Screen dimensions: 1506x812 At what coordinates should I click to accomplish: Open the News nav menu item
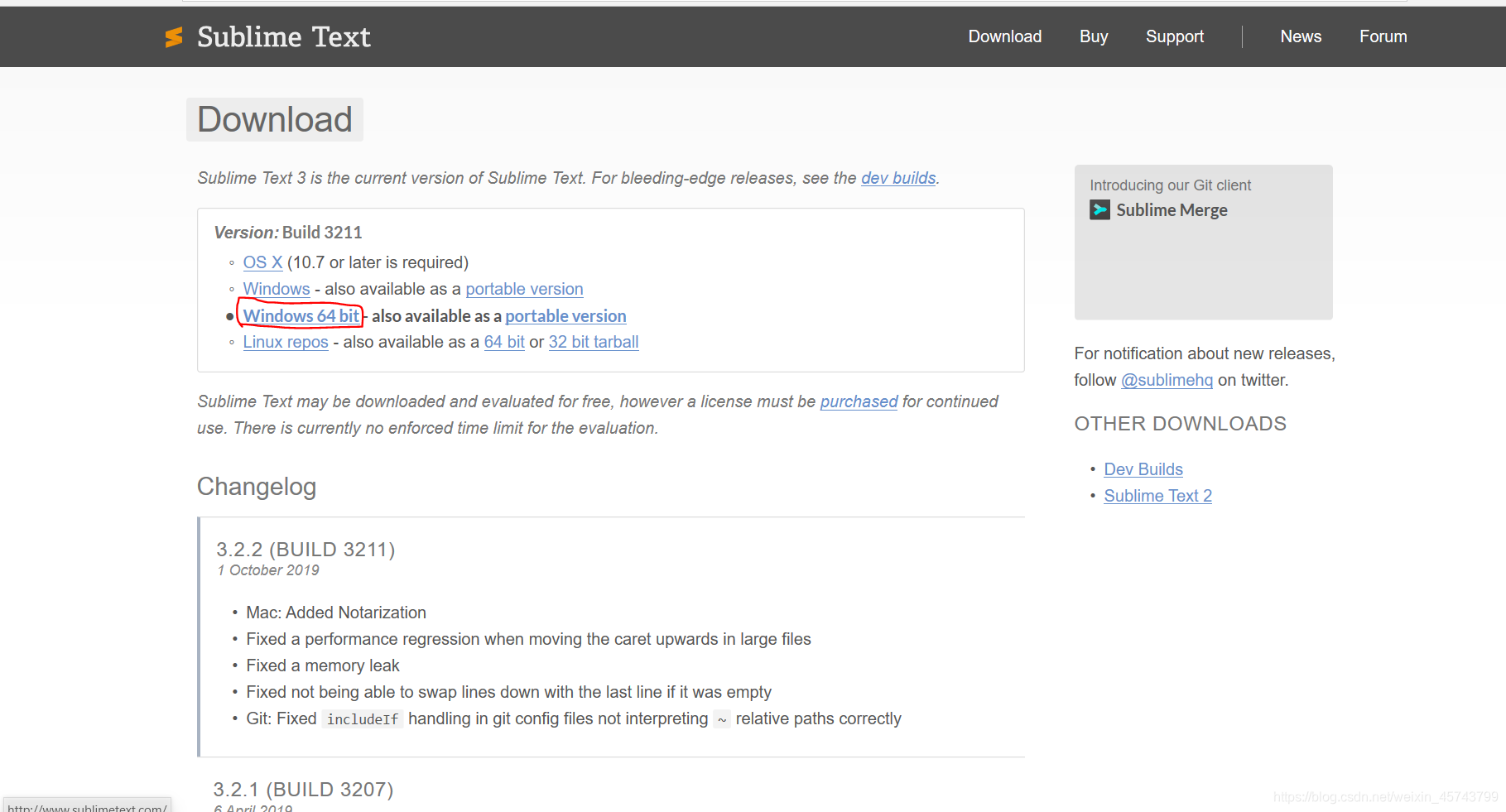pyautogui.click(x=1301, y=36)
